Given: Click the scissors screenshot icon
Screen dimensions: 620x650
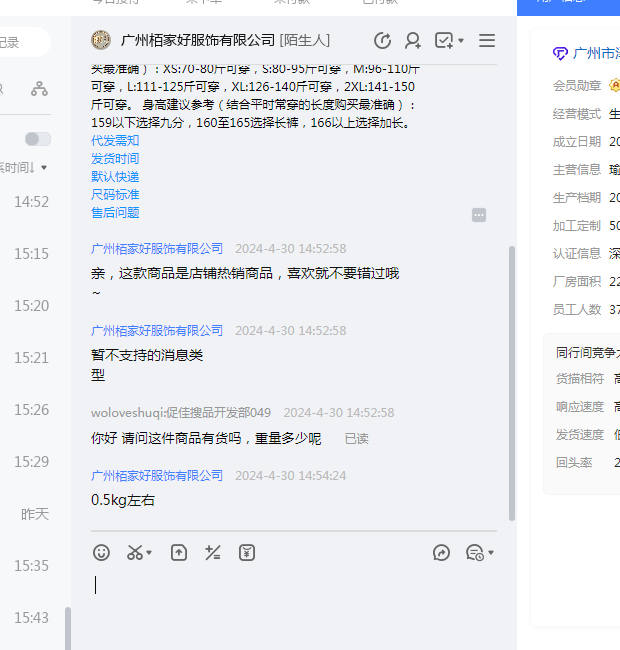Looking at the screenshot, I should 134,552.
